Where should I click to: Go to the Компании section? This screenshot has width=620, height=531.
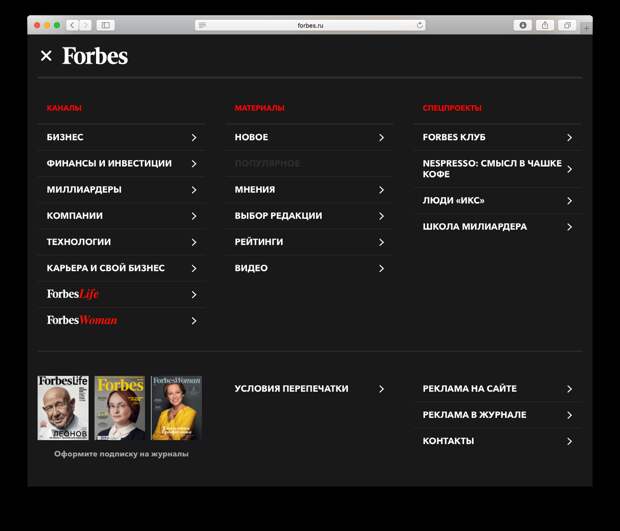[x=121, y=215]
